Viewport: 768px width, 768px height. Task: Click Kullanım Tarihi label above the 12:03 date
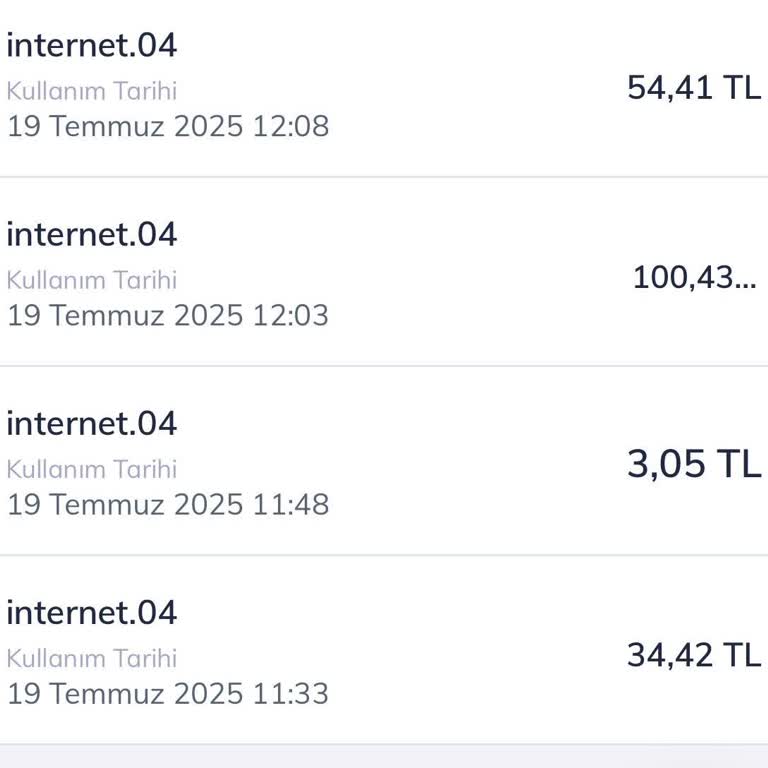click(92, 280)
